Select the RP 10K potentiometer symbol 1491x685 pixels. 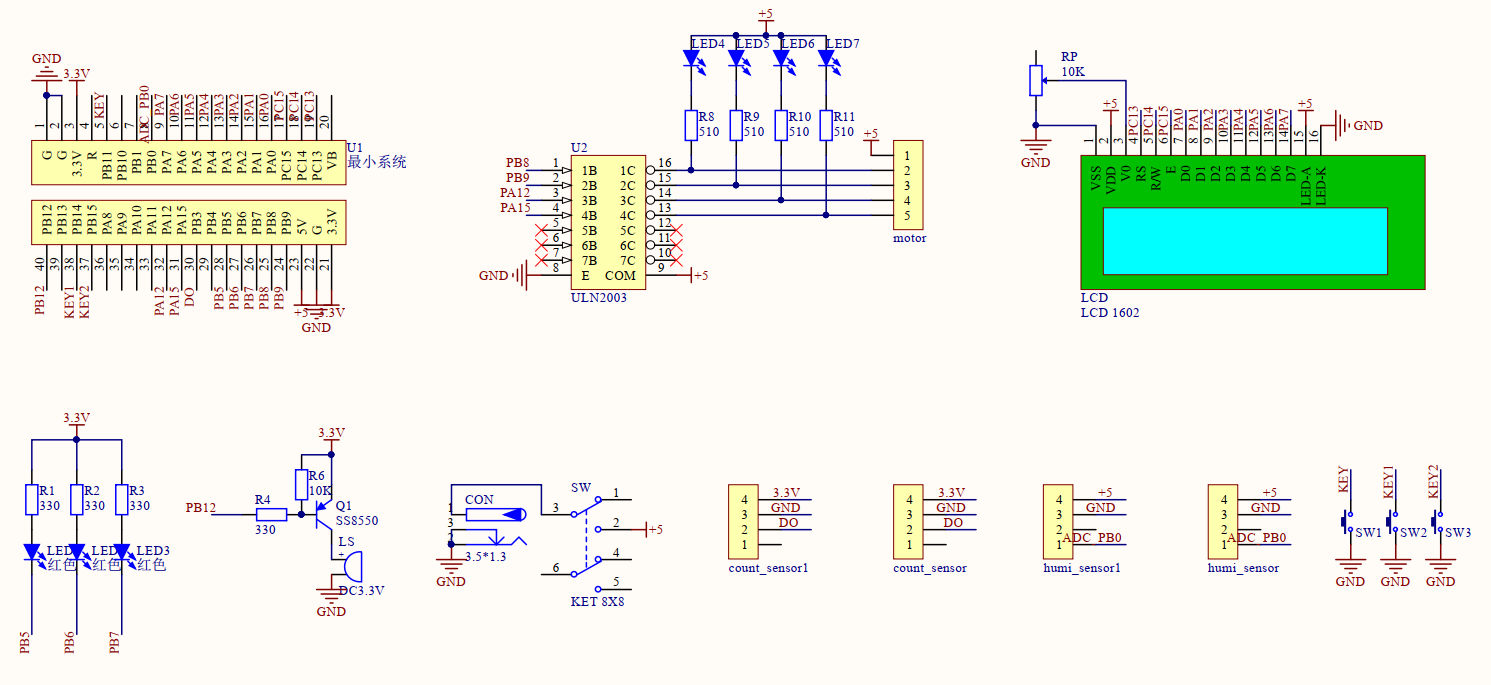pyautogui.click(x=1036, y=80)
